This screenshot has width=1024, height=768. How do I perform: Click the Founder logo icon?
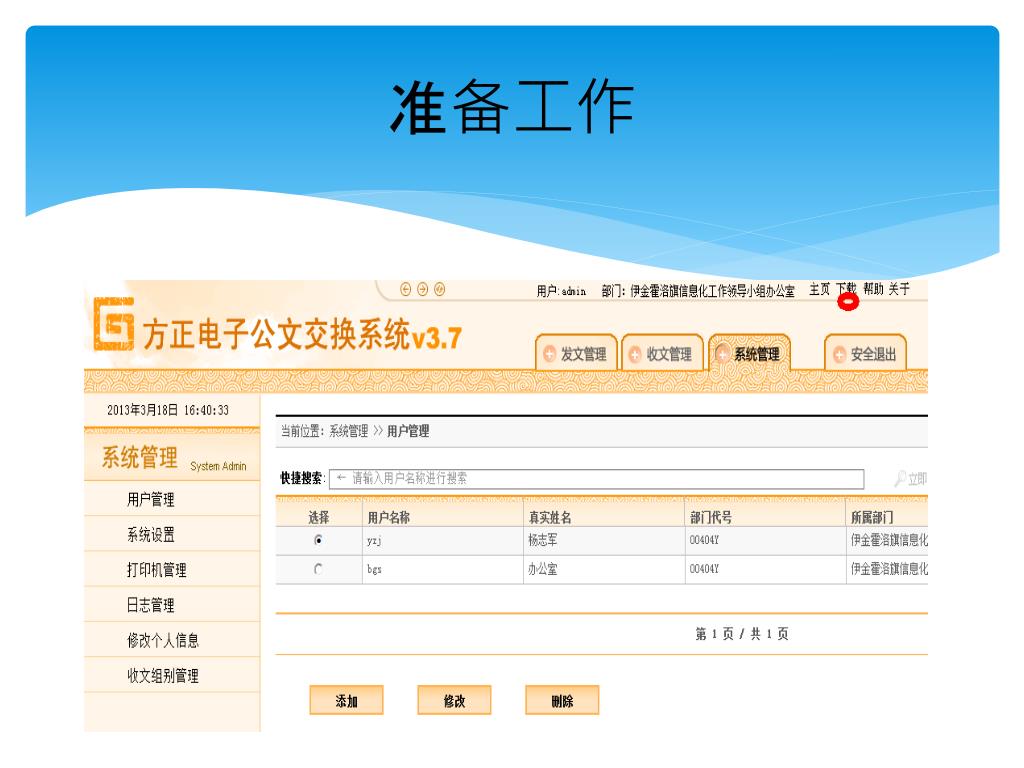[114, 324]
